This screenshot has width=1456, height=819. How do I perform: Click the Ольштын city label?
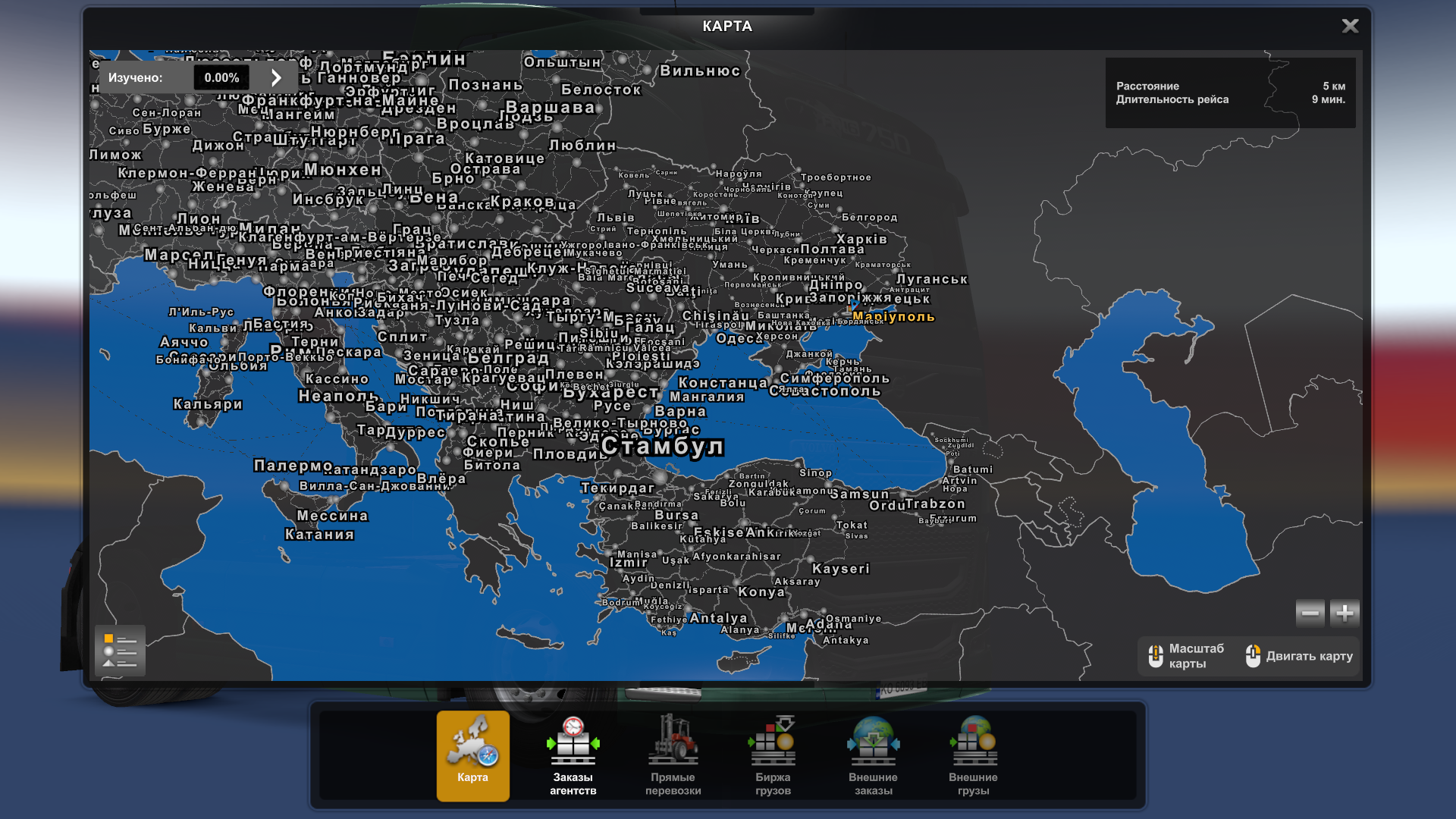point(562,62)
